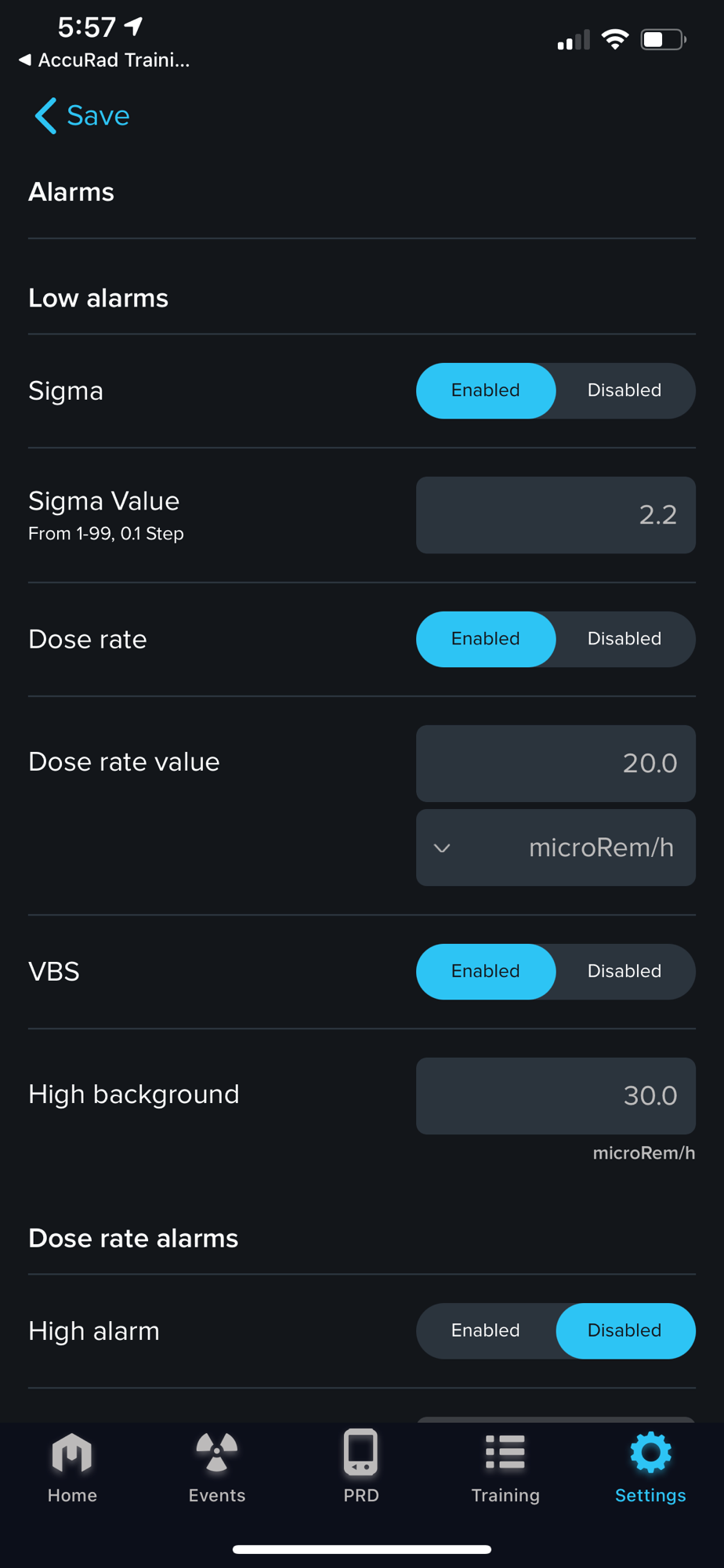Disable the Sigma low alarm

tap(624, 390)
